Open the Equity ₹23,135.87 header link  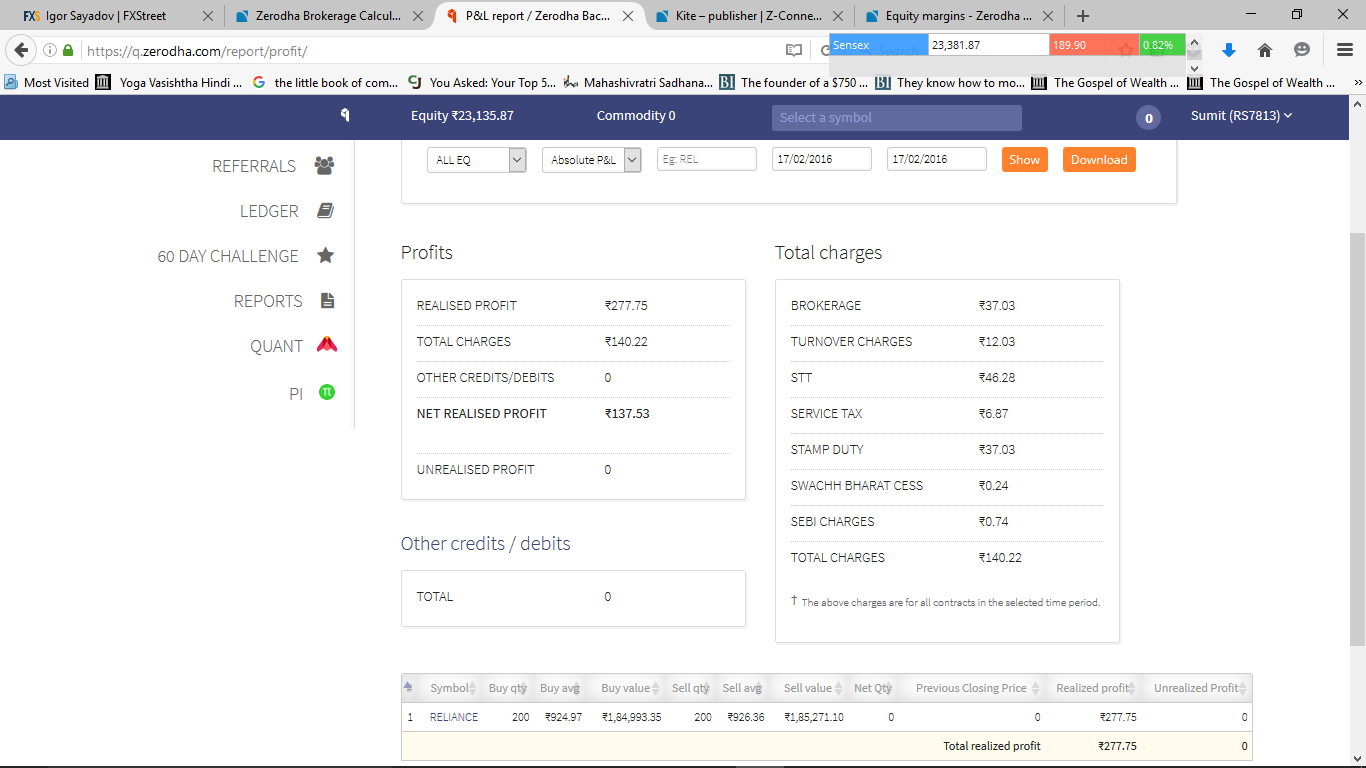point(462,116)
